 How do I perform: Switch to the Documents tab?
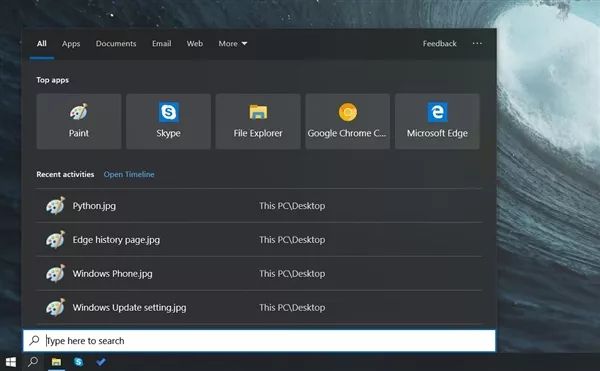pyautogui.click(x=116, y=44)
